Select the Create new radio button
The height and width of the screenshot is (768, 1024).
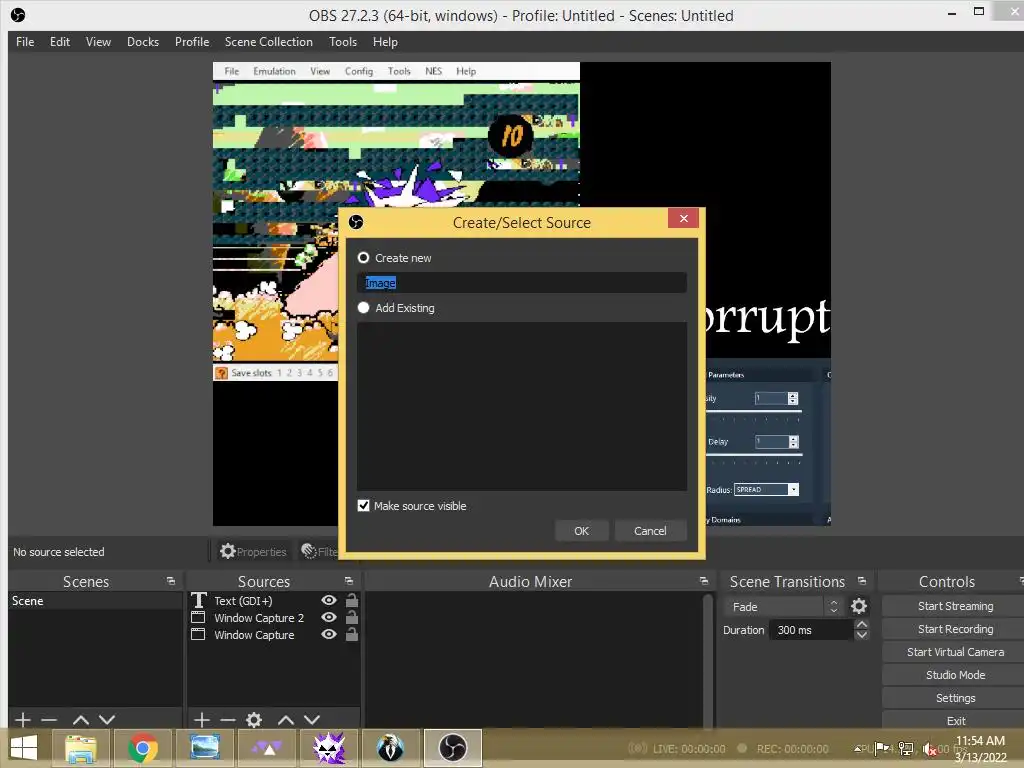pos(363,258)
